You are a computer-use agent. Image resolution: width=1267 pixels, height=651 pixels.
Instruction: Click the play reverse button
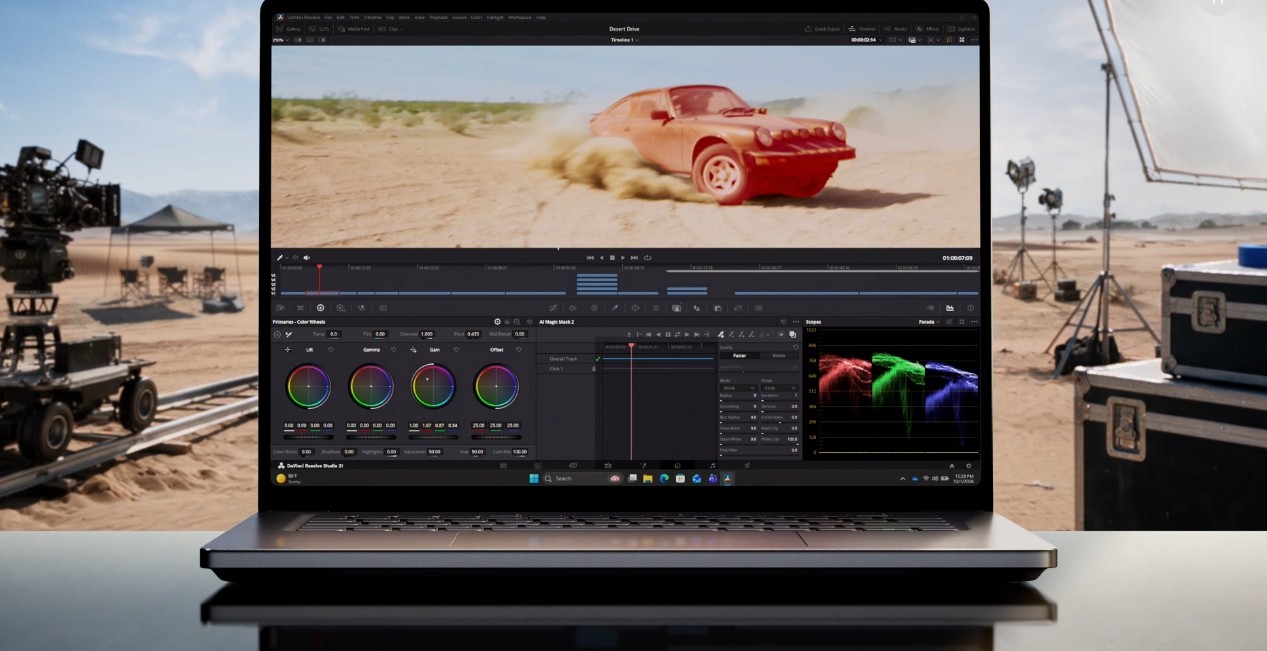pyautogui.click(x=601, y=258)
